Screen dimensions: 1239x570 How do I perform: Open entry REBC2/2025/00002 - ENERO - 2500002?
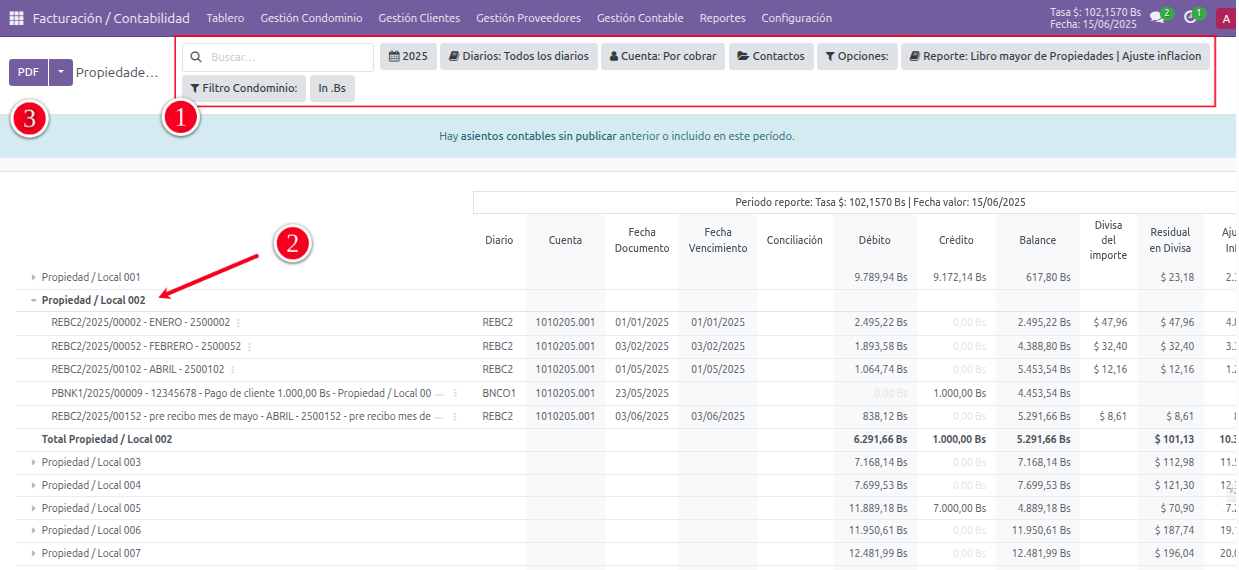coord(141,323)
